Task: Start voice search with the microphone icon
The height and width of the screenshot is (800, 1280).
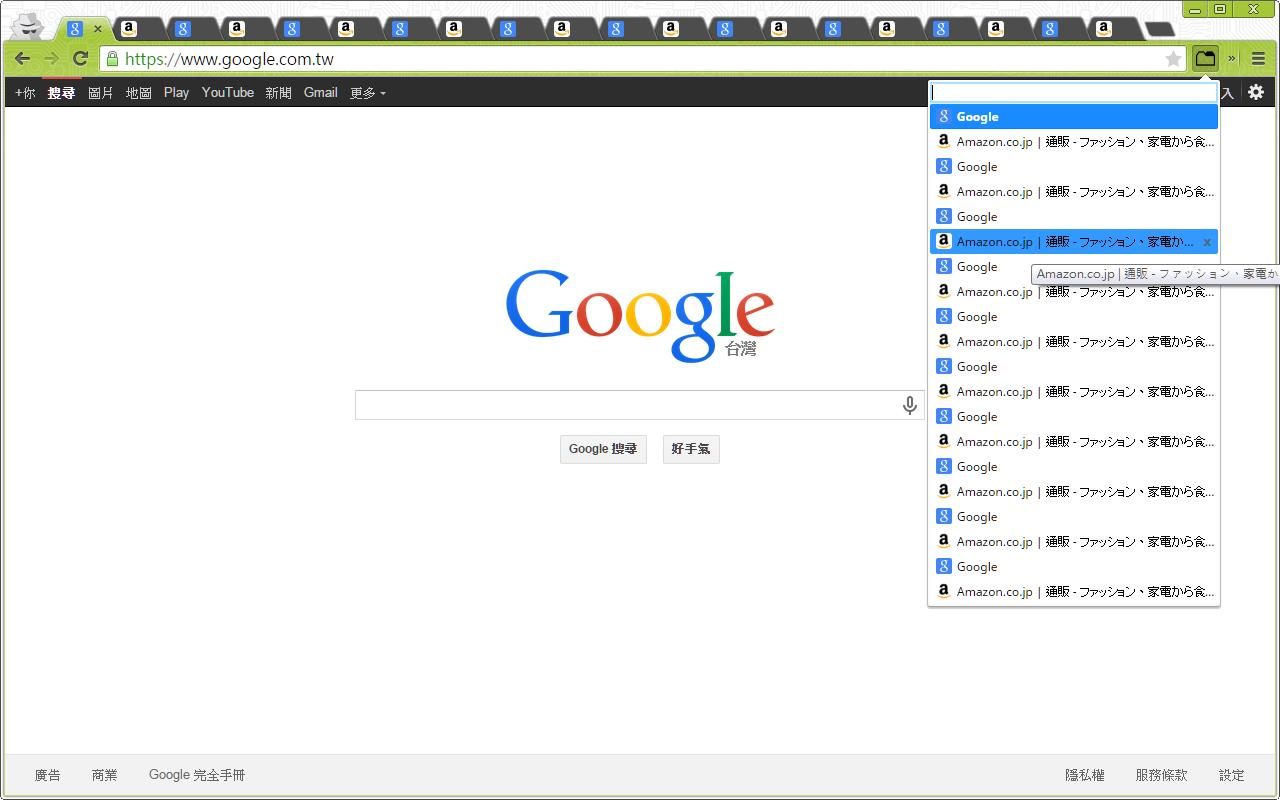Action: pos(909,405)
